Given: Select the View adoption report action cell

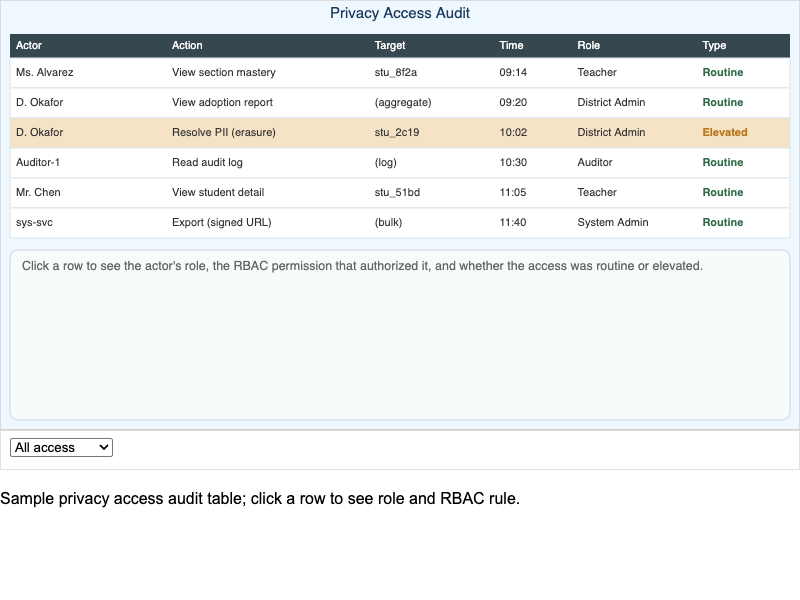Looking at the screenshot, I should tap(222, 103).
